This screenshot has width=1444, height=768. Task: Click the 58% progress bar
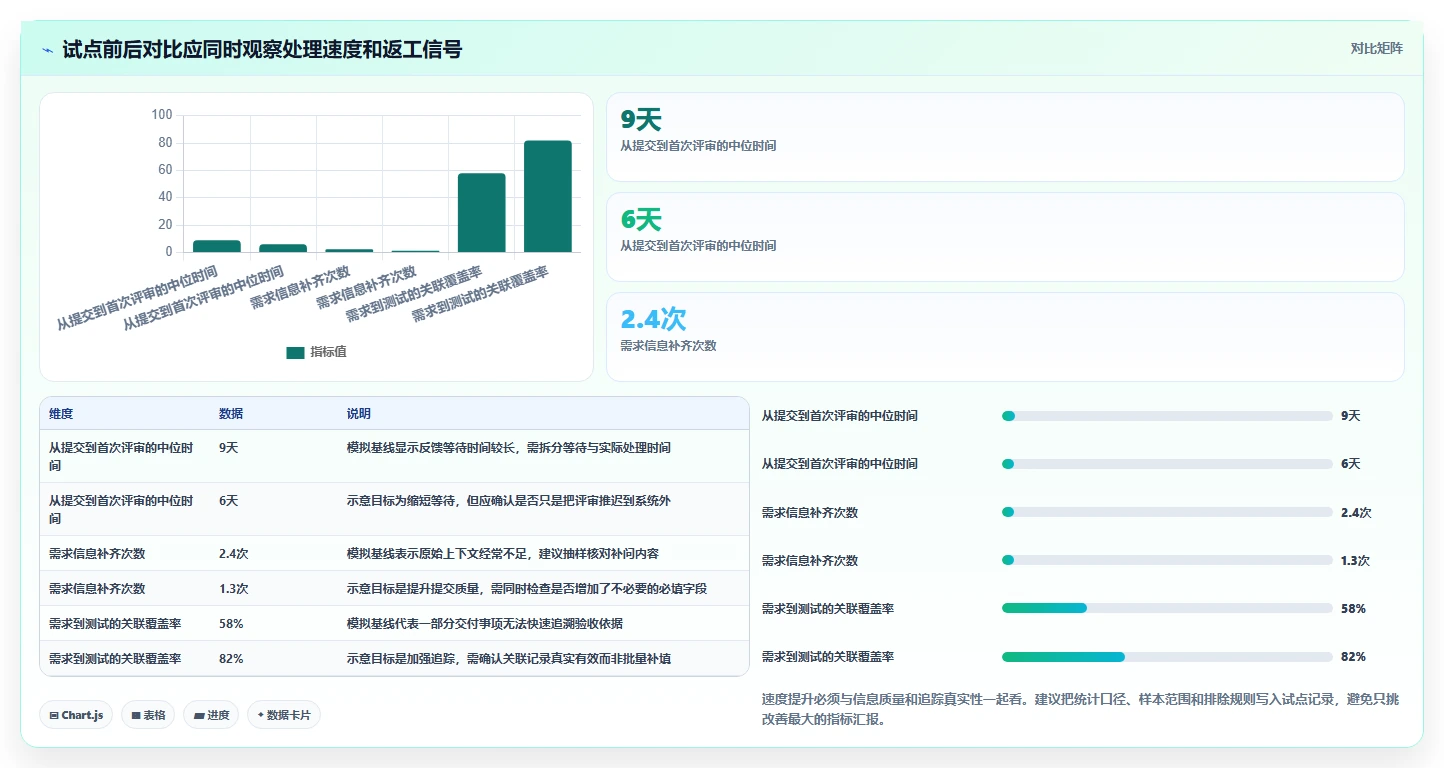pos(1167,608)
